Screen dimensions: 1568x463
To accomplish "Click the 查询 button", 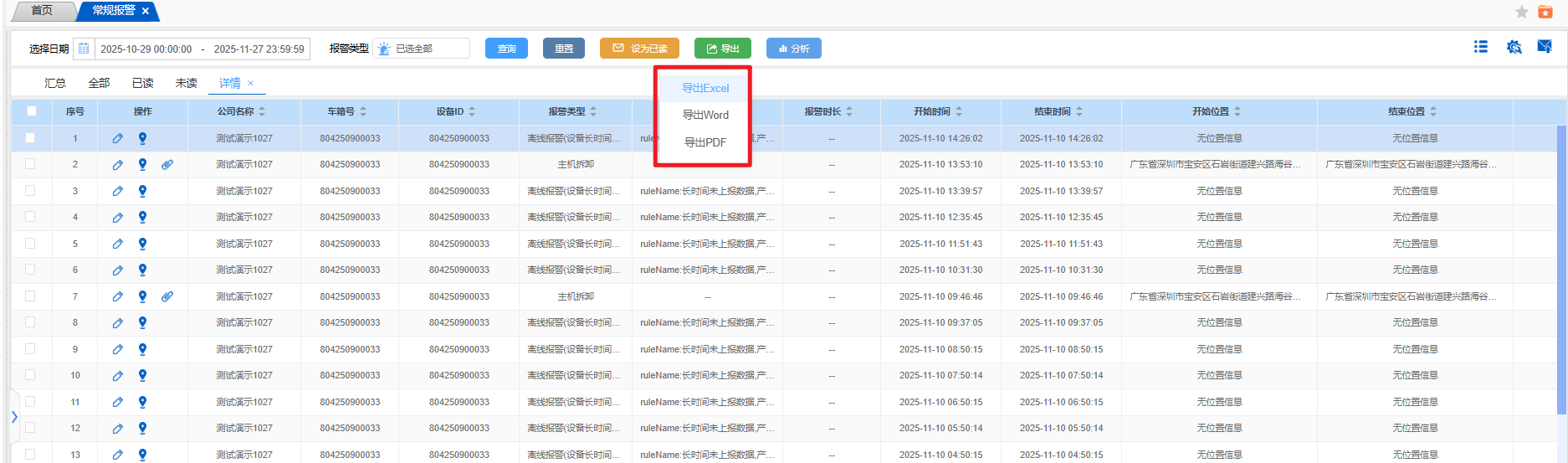I will 506,49.
